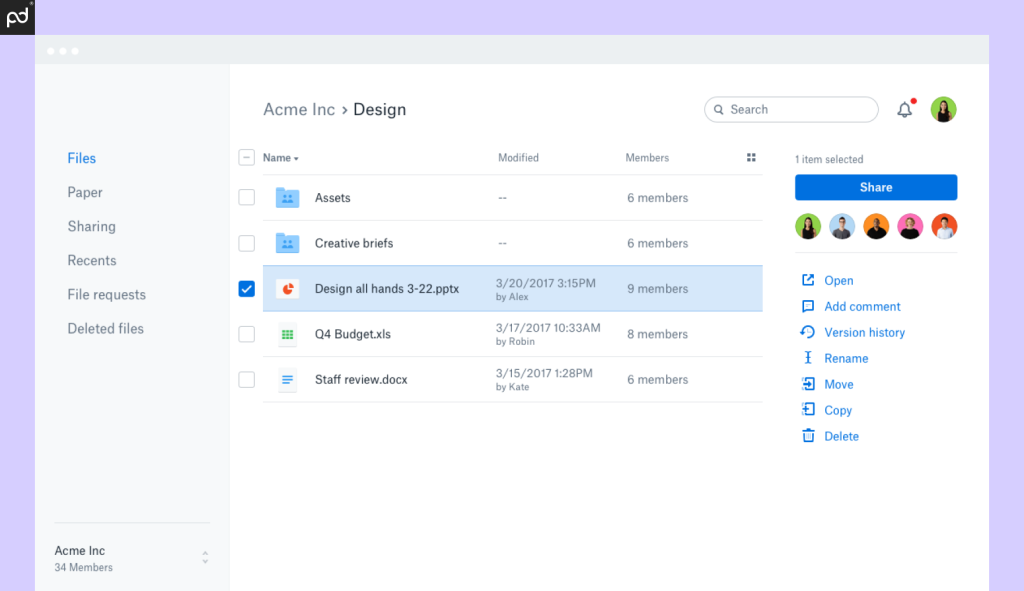1024x591 pixels.
Task: Click first shared member avatar with green background
Action: (808, 227)
